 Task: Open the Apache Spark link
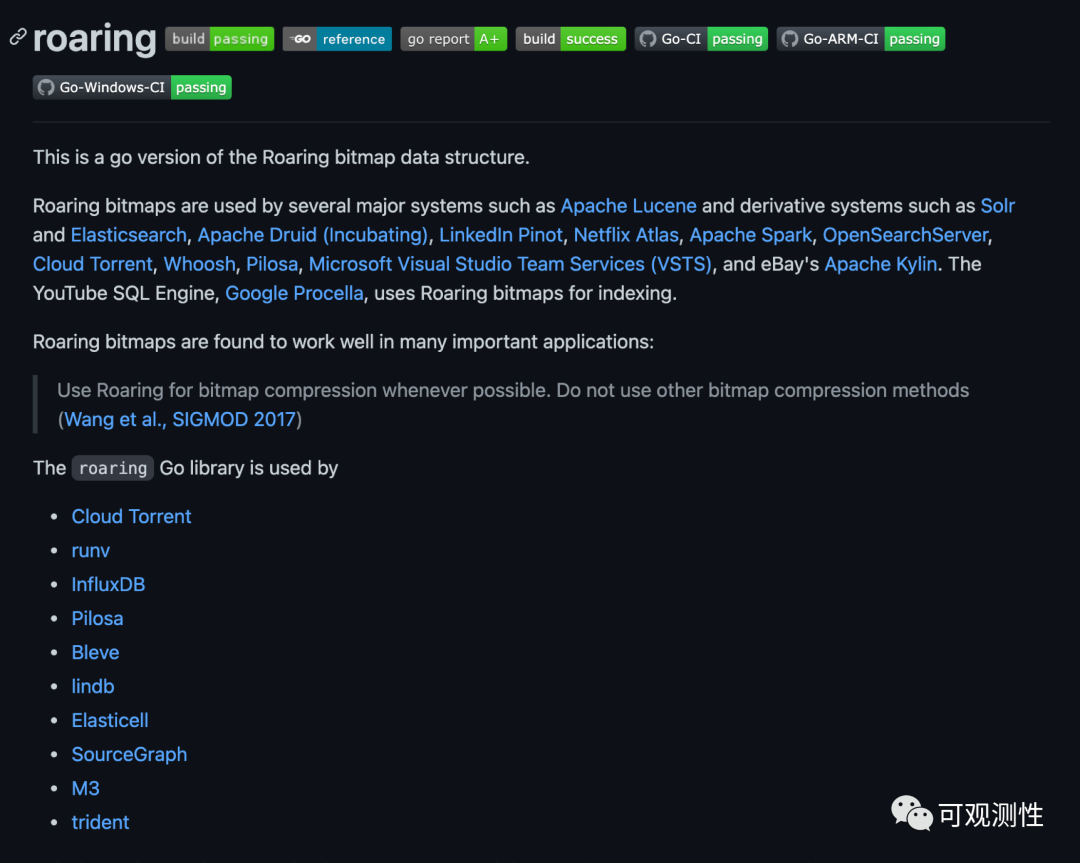751,235
